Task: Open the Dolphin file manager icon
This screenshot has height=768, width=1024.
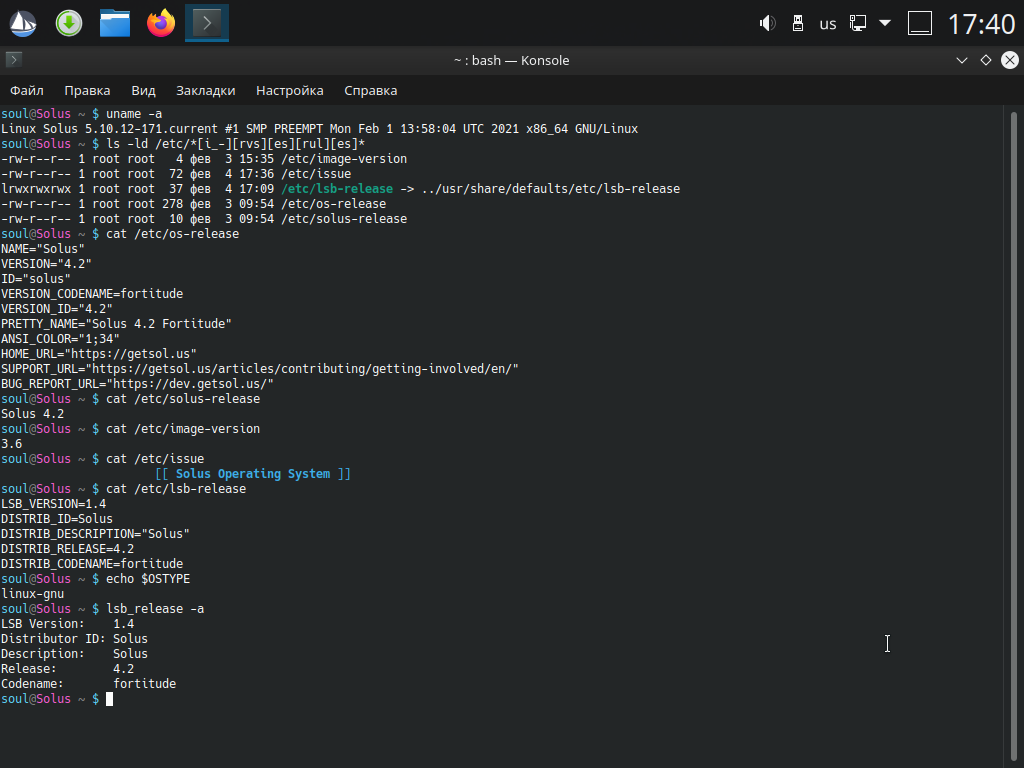Action: click(x=115, y=24)
